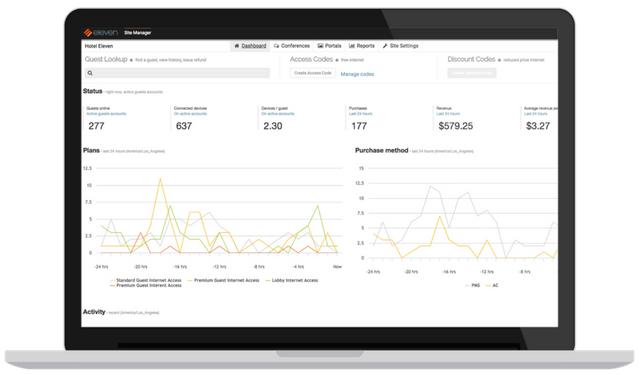Focus the Guest Lookup search field

(x=177, y=73)
